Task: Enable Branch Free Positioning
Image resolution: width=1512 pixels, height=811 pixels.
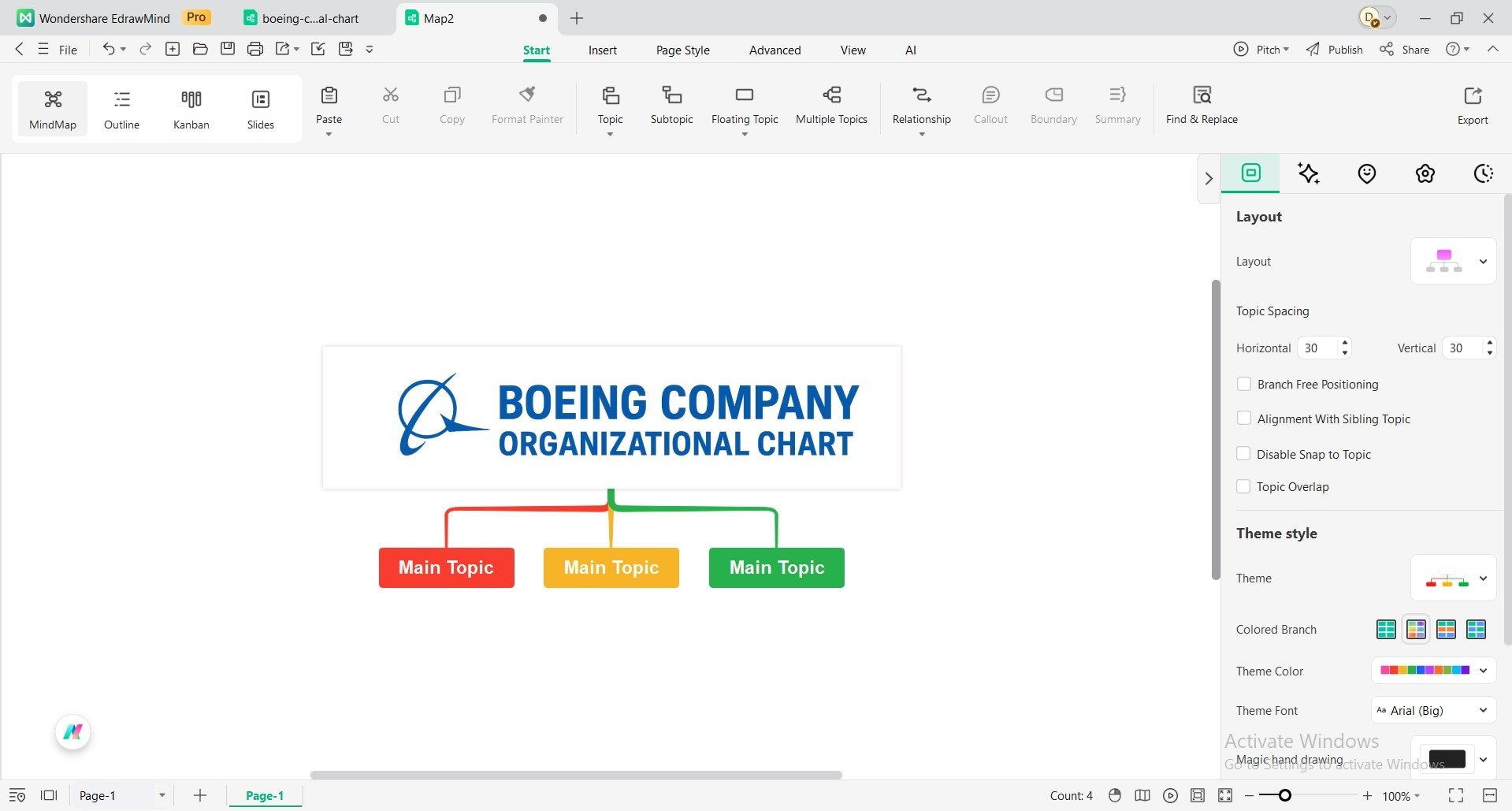Action: (x=1244, y=384)
